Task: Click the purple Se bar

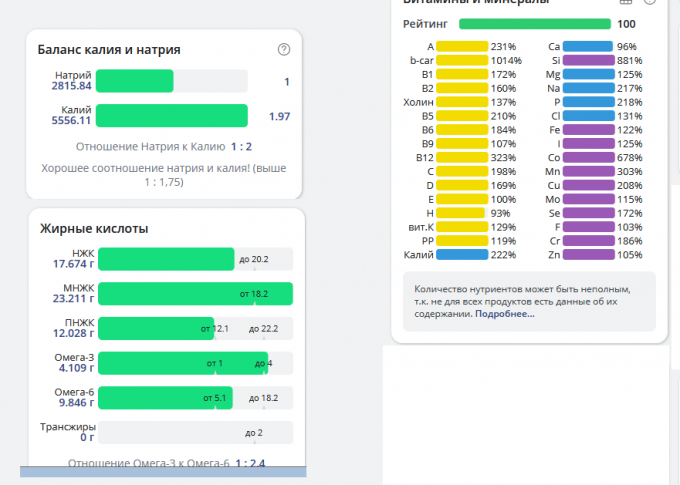Action: pyautogui.click(x=588, y=213)
